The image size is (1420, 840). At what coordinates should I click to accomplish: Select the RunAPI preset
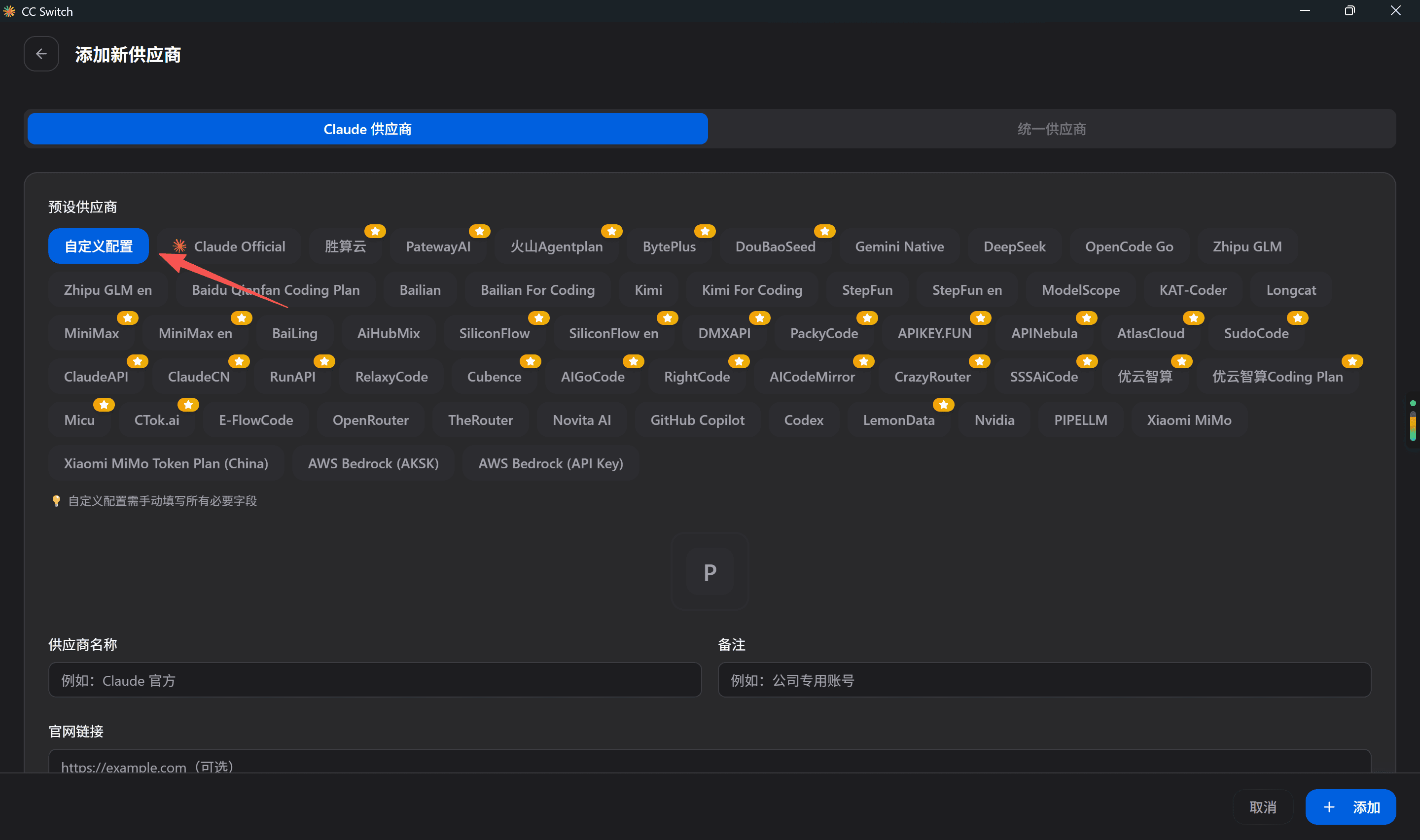pyautogui.click(x=292, y=377)
